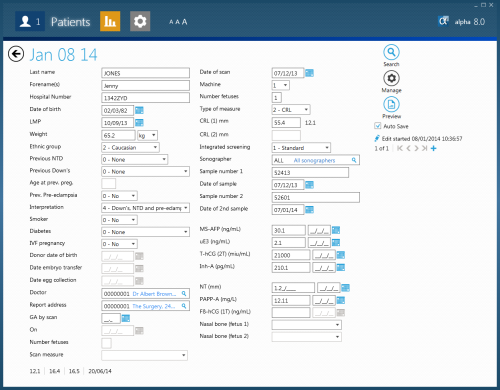Expand the IVF pregnancy dropdown
The image size is (500, 390).
tap(133, 244)
